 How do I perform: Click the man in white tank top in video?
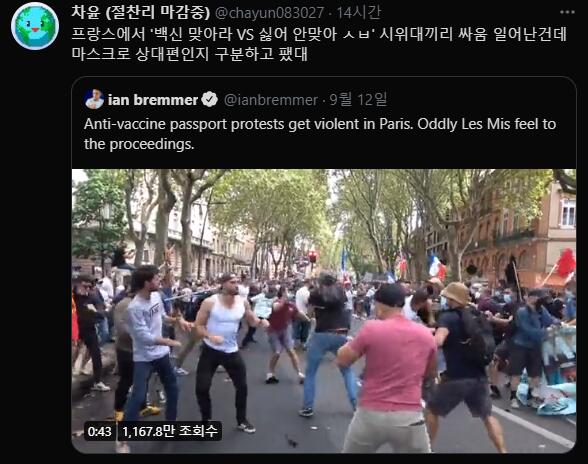click(x=224, y=350)
